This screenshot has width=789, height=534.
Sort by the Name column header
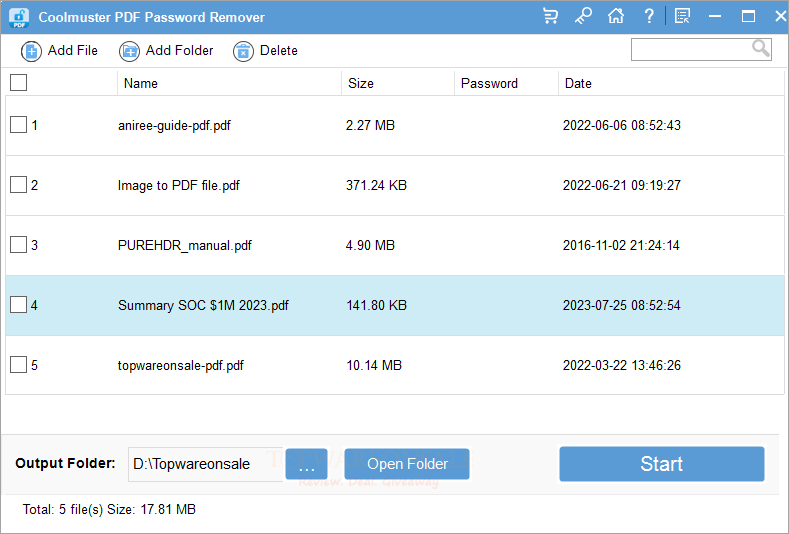tap(229, 83)
